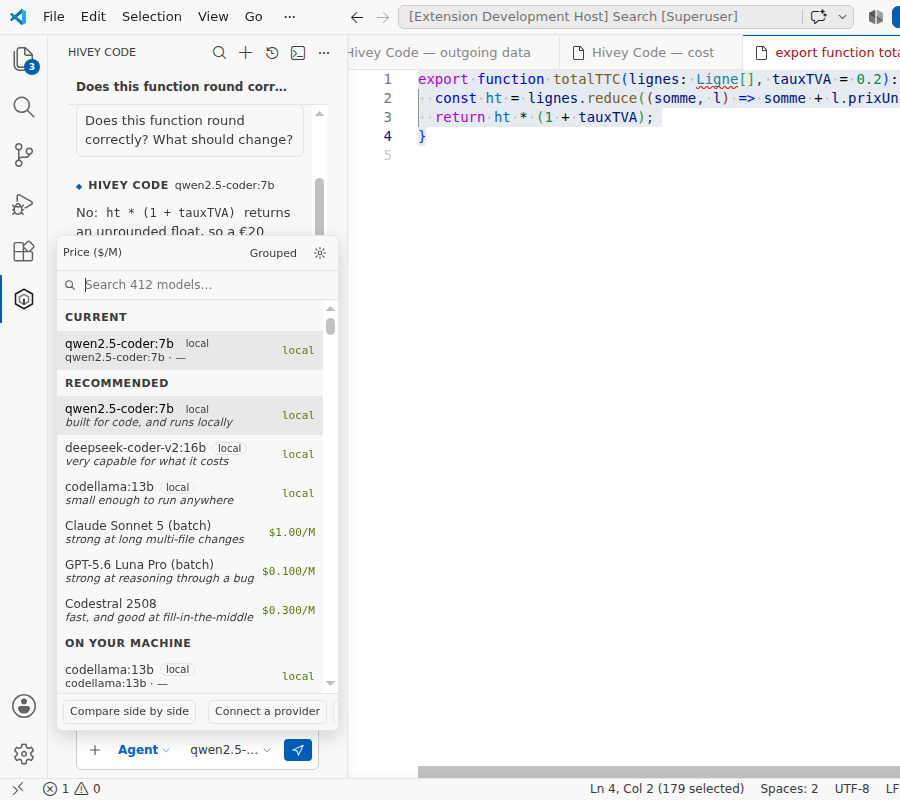Open the Accounts menu icon

click(24, 706)
